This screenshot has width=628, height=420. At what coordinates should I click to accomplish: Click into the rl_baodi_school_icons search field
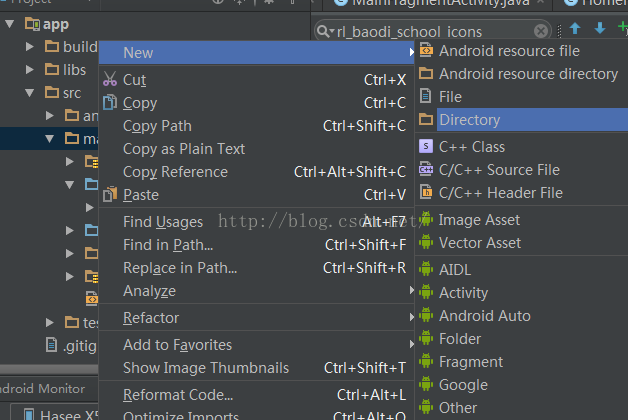[430, 31]
